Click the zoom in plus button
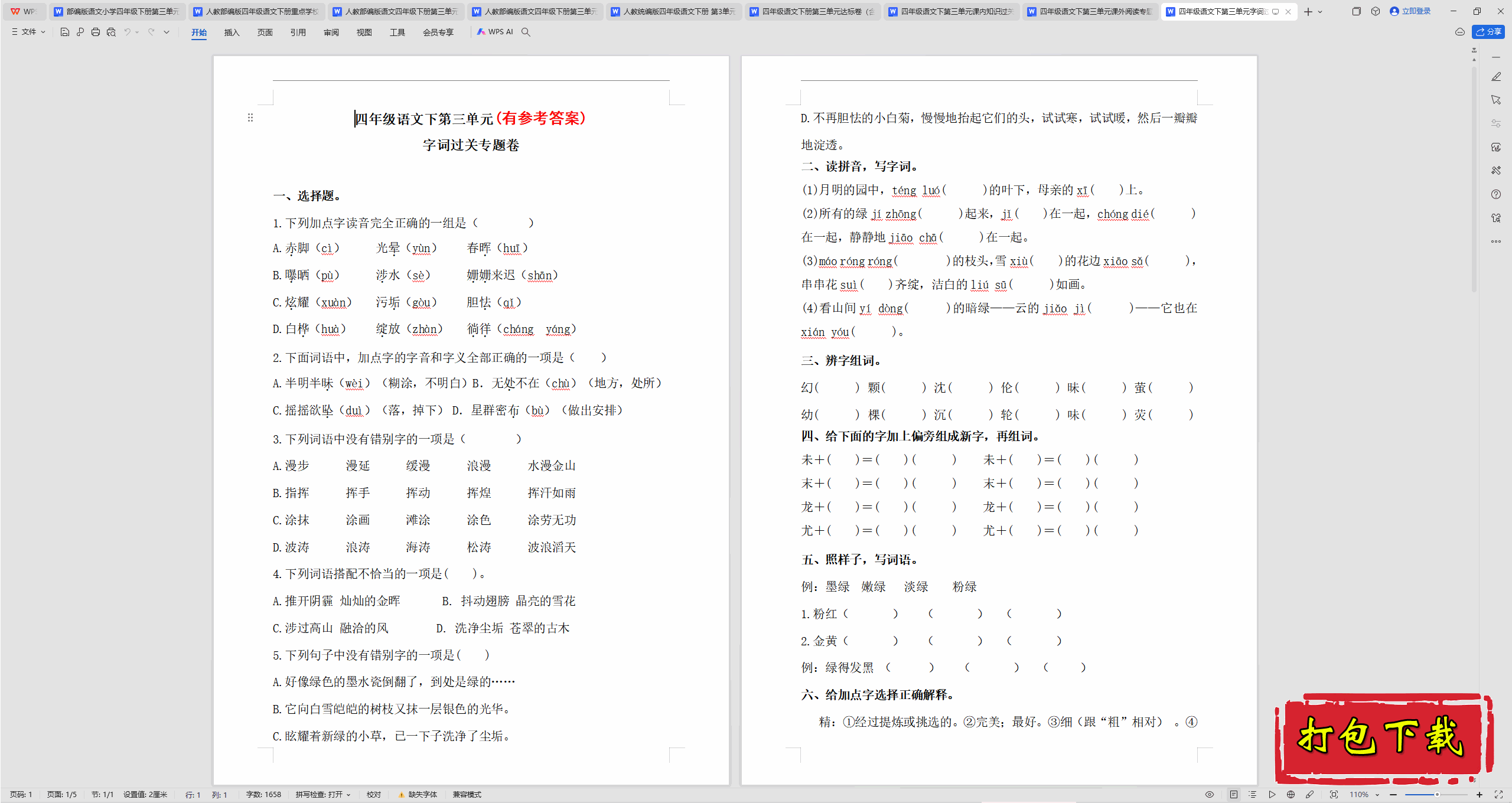 1480,795
